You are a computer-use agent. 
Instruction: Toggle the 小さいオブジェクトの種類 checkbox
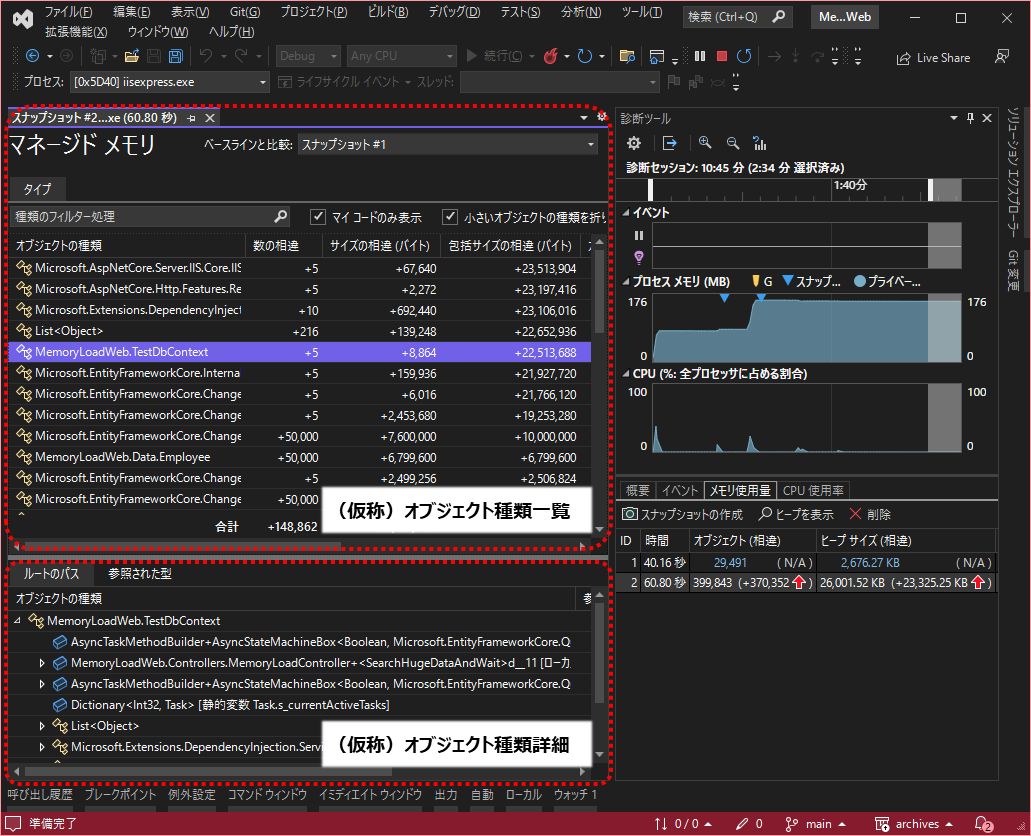[450, 216]
